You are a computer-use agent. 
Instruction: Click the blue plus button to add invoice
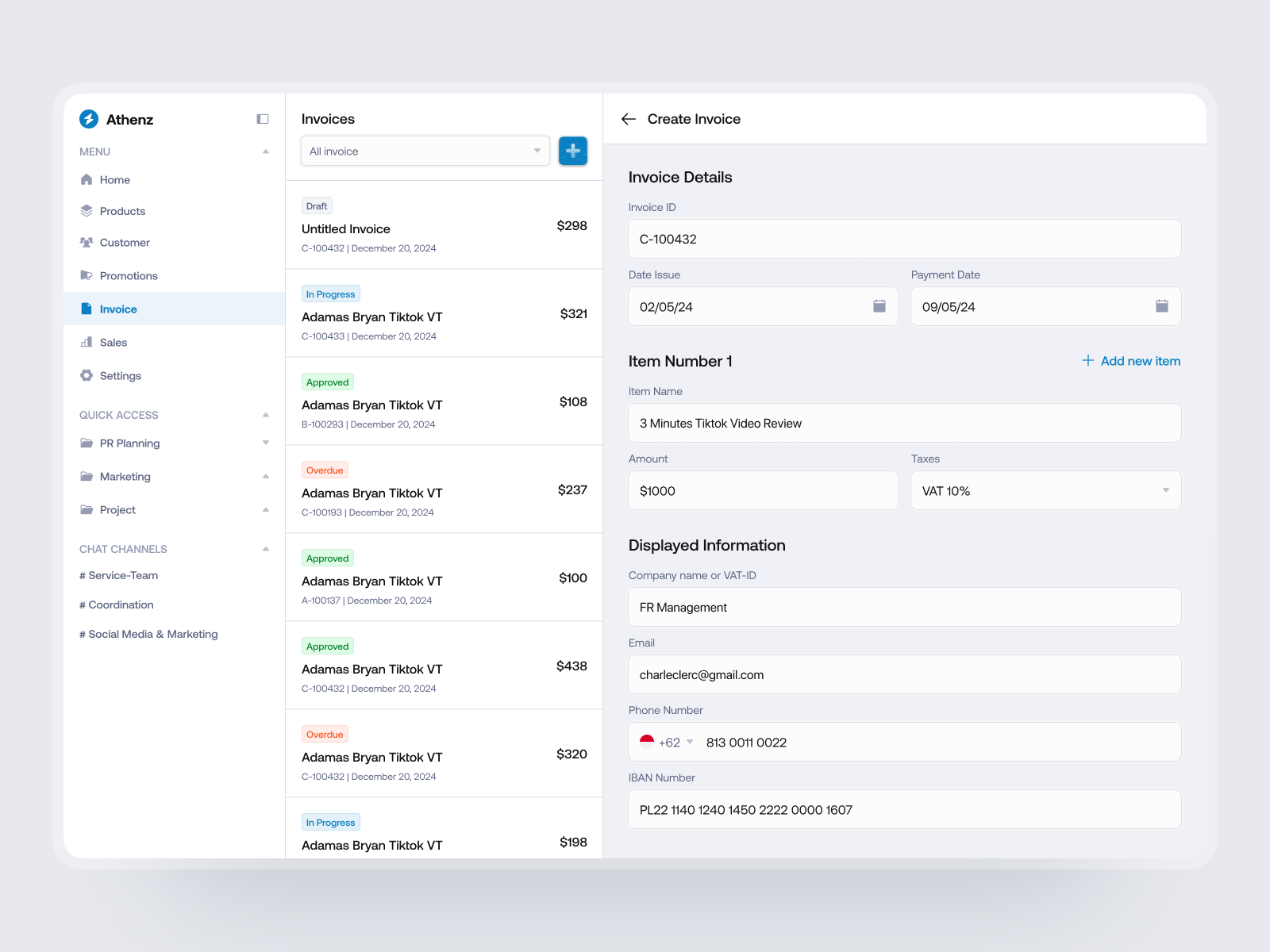(x=572, y=151)
